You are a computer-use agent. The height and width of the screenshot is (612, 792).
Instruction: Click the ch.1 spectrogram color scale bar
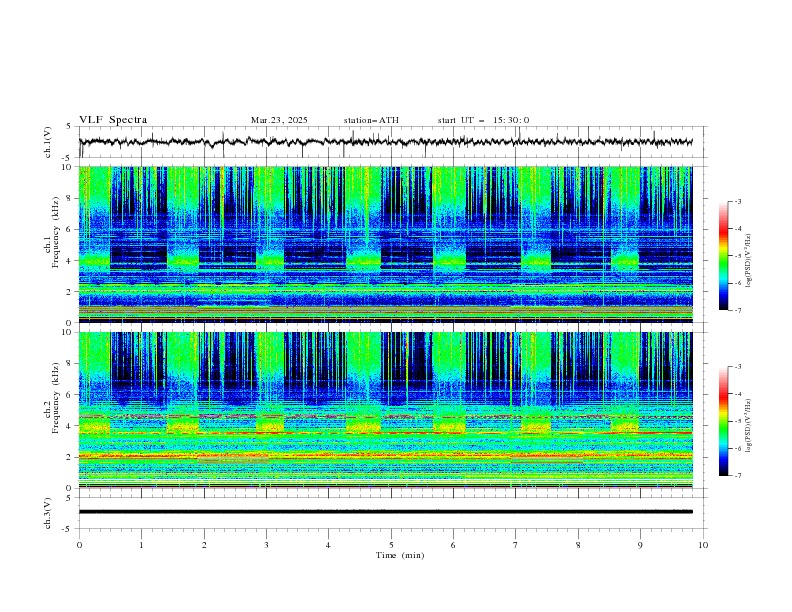(x=723, y=255)
